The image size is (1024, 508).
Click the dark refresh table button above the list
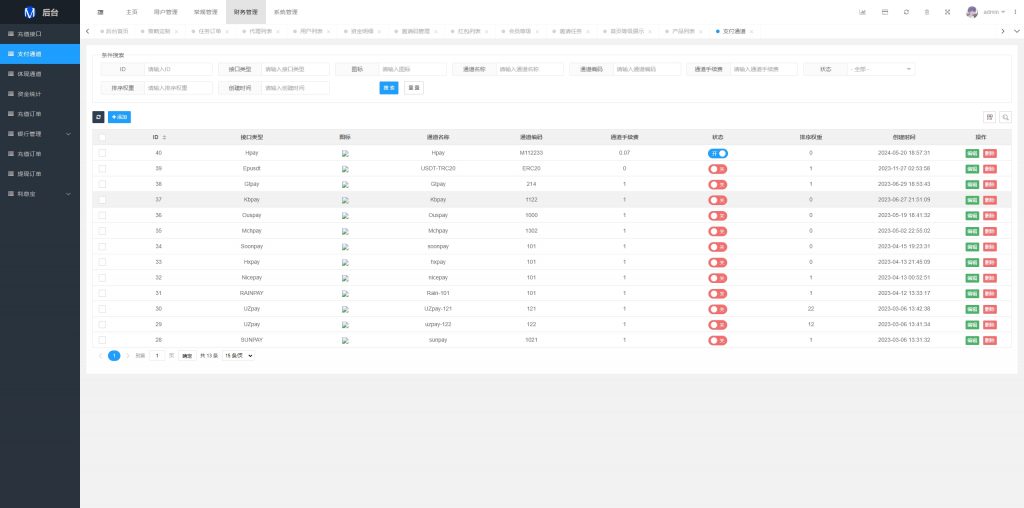(x=99, y=117)
